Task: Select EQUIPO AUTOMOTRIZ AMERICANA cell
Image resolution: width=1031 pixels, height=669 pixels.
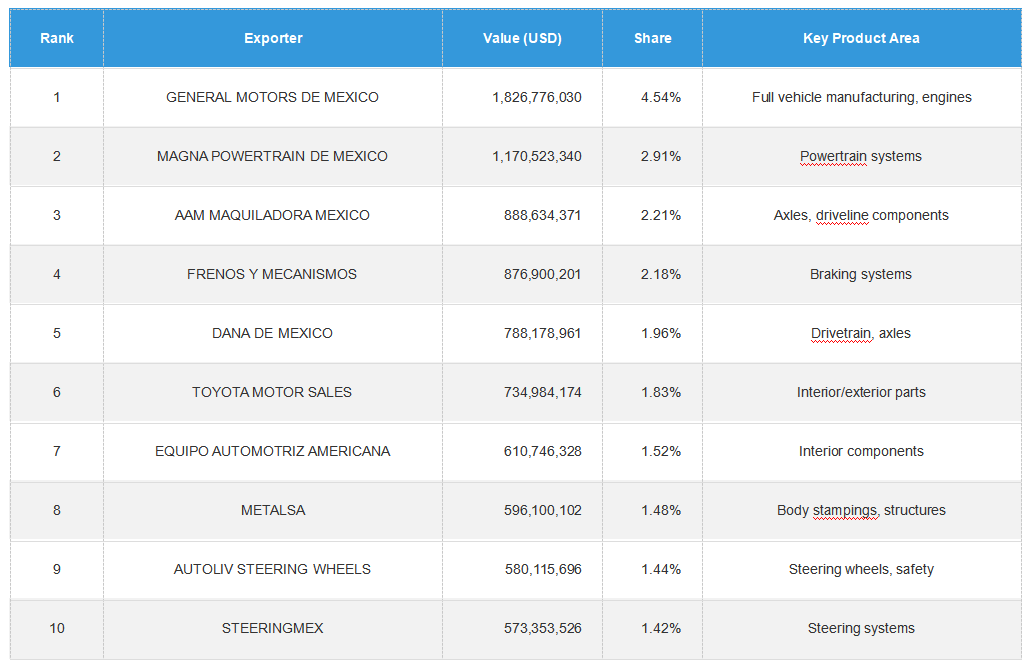Action: tap(273, 452)
